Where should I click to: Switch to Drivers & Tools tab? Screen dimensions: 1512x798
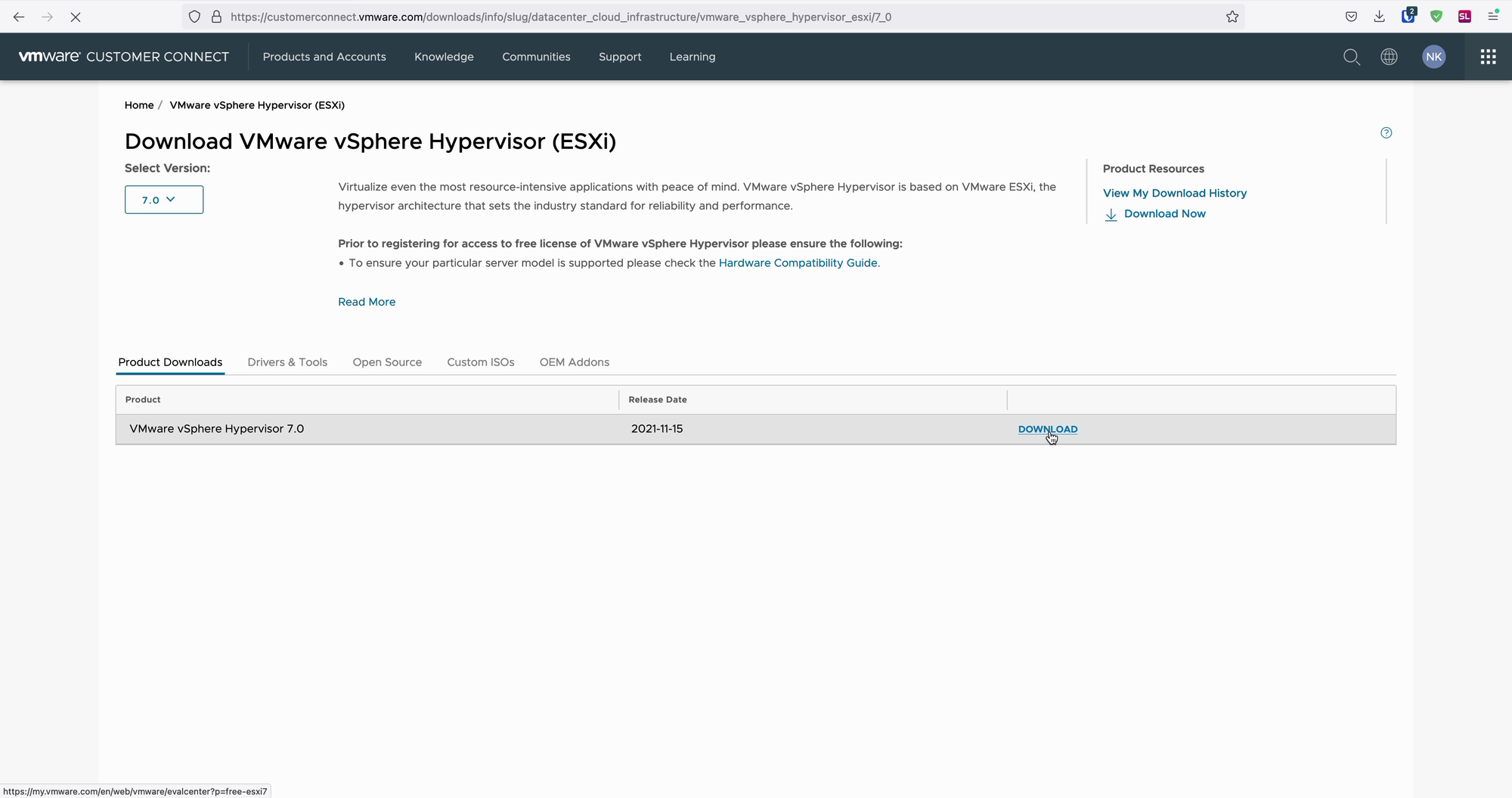287,362
